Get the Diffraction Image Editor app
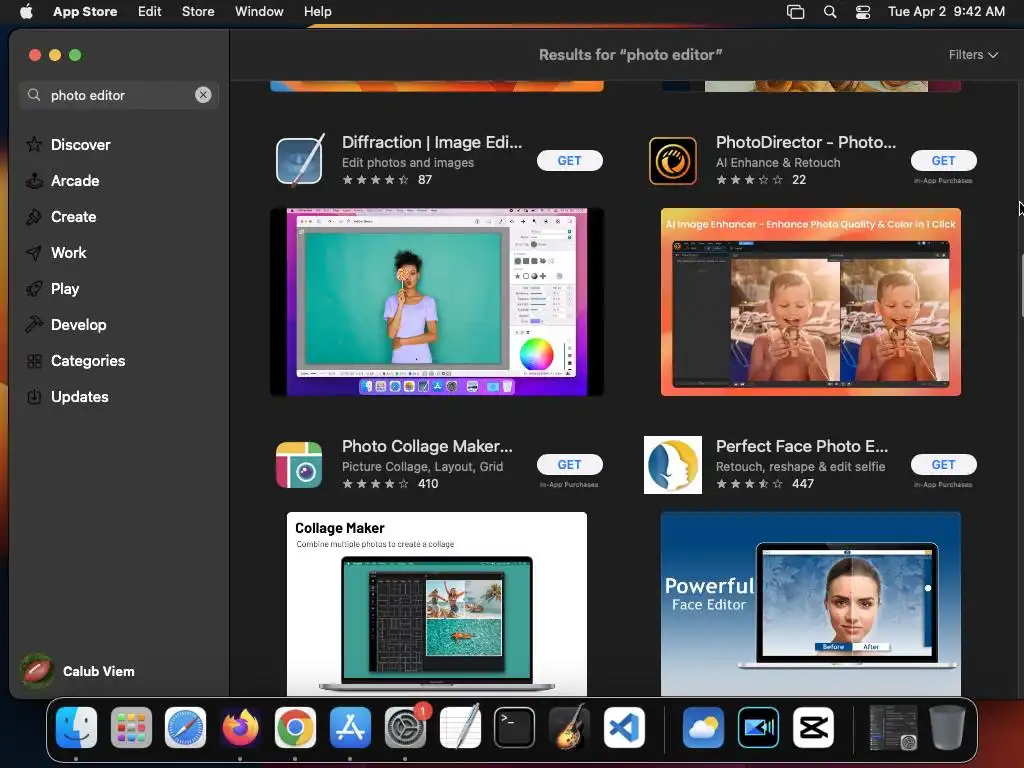This screenshot has width=1024, height=768. (x=569, y=161)
